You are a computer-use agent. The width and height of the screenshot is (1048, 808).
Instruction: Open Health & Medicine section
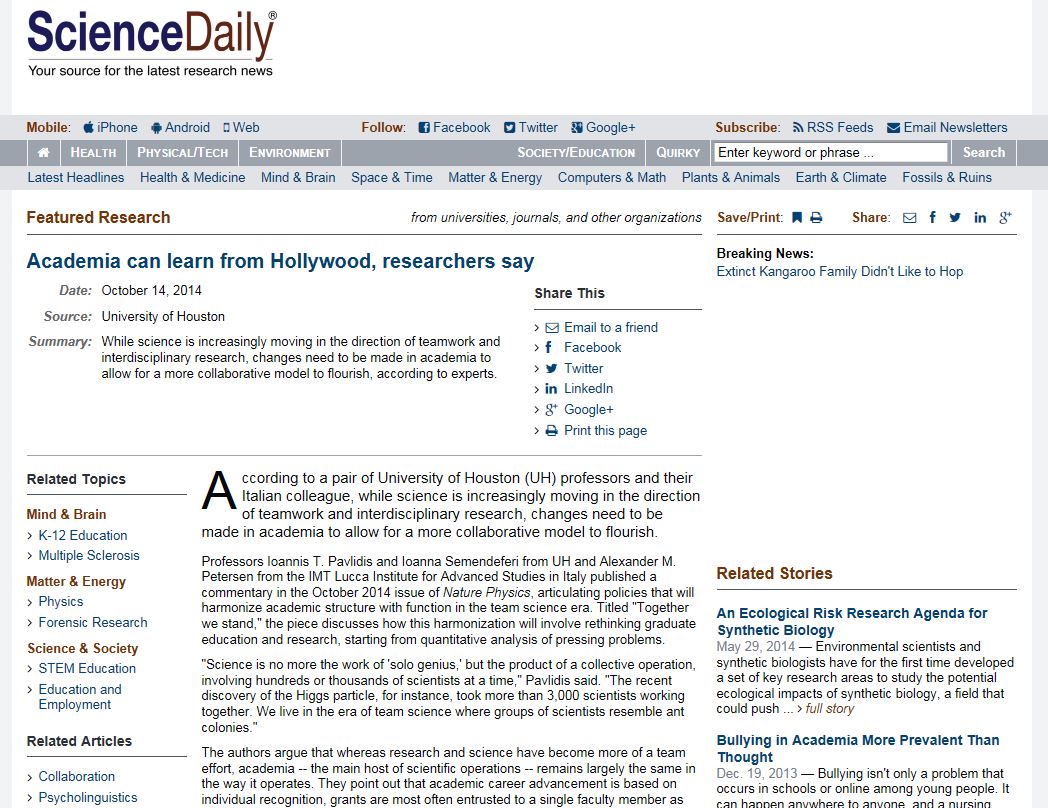click(x=192, y=178)
